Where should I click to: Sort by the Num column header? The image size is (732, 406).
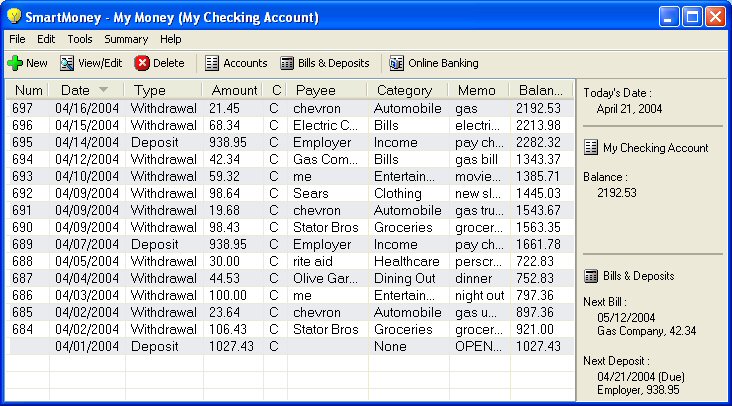[28, 90]
